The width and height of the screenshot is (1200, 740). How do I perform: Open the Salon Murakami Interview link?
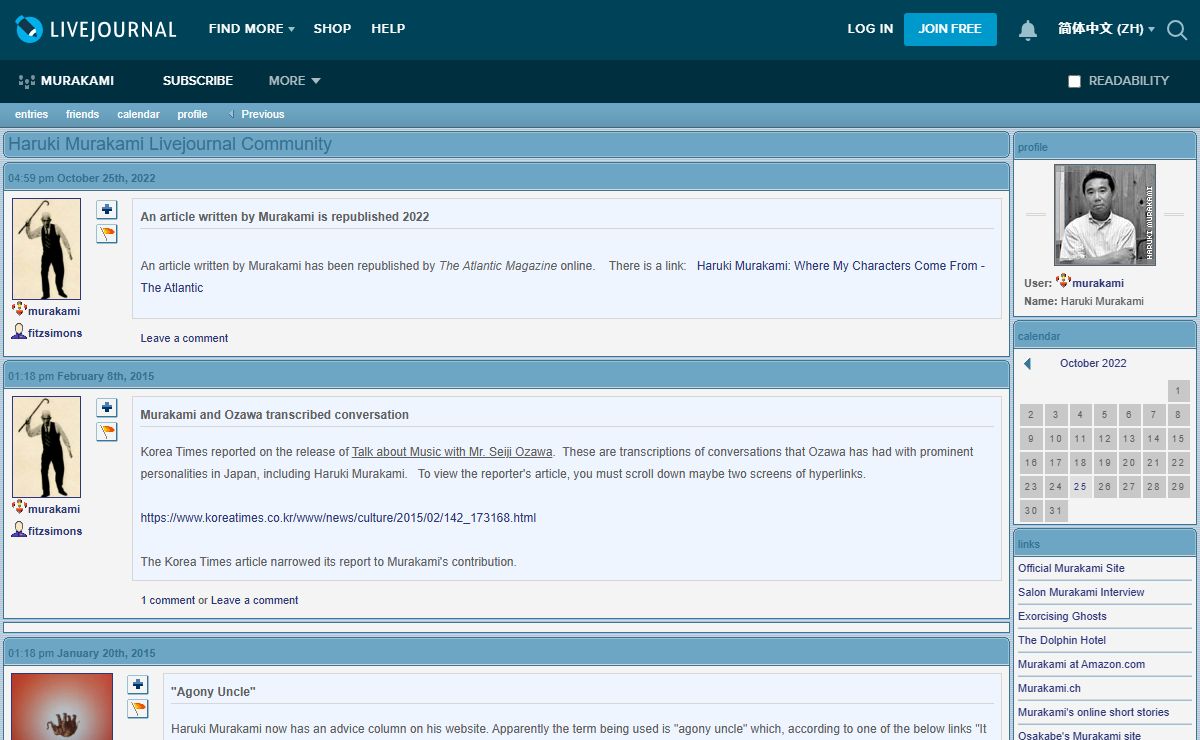[x=1081, y=592]
